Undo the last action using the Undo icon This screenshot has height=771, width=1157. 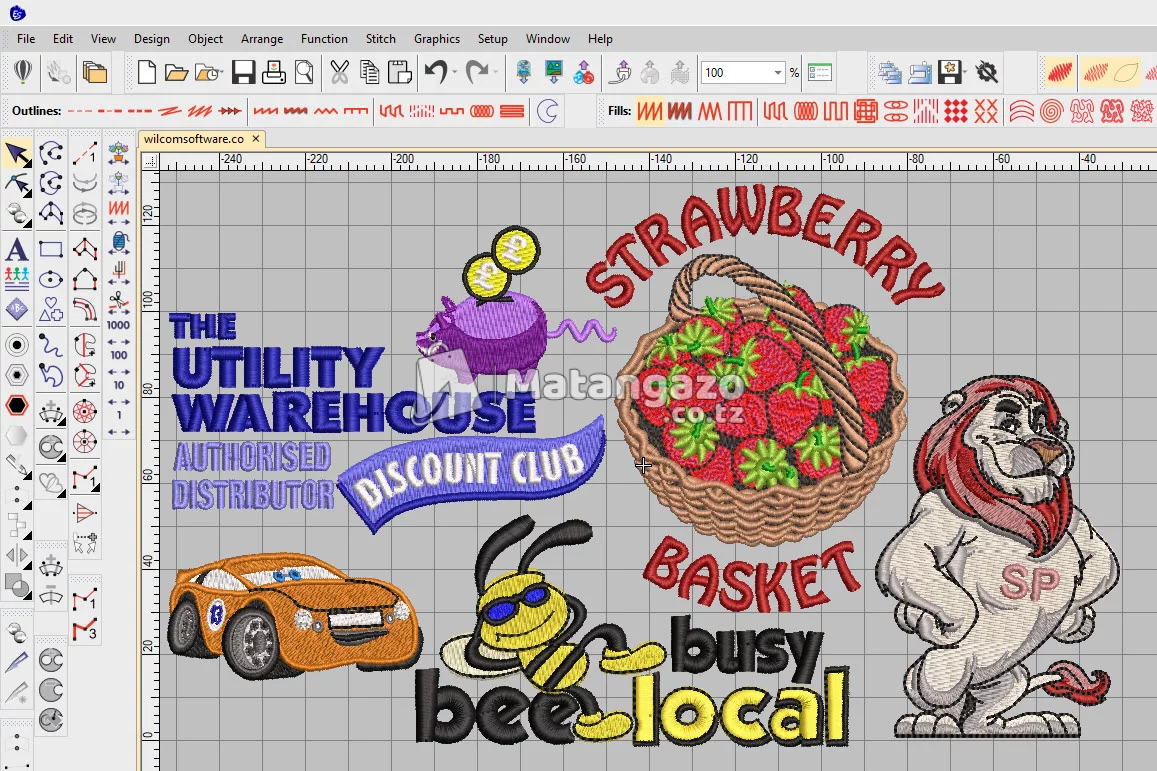click(x=436, y=72)
